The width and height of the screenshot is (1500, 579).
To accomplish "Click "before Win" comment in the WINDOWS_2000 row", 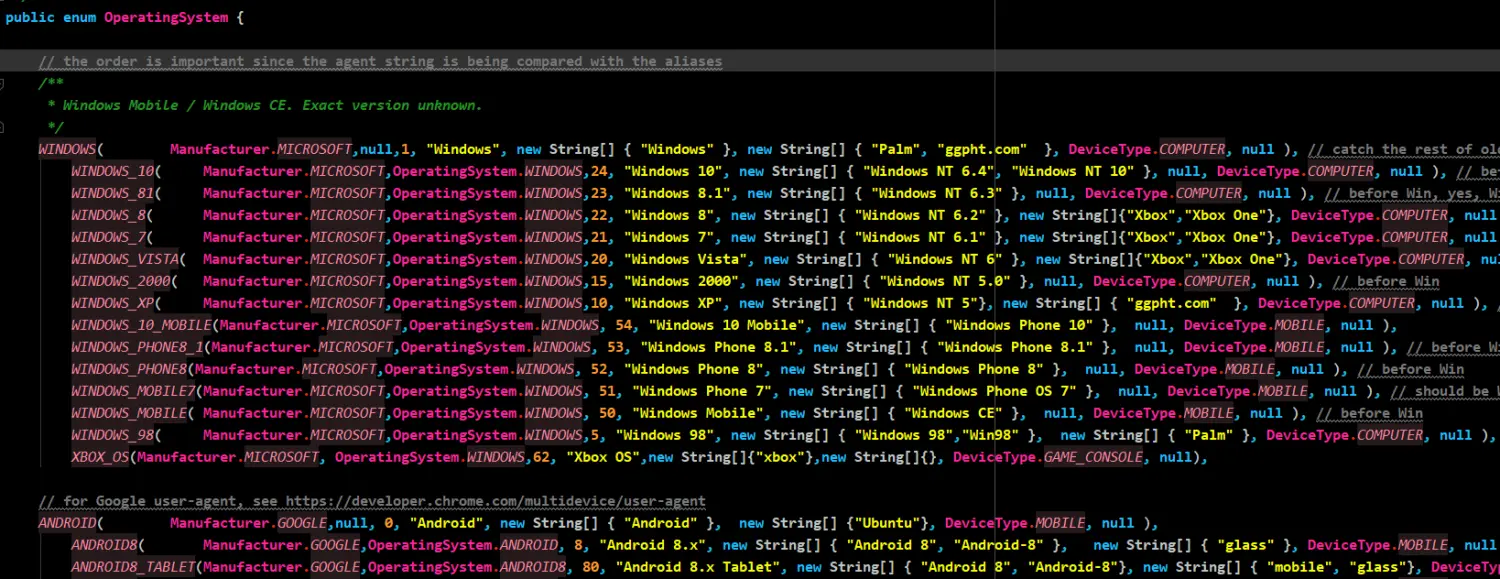I will click(x=1386, y=281).
